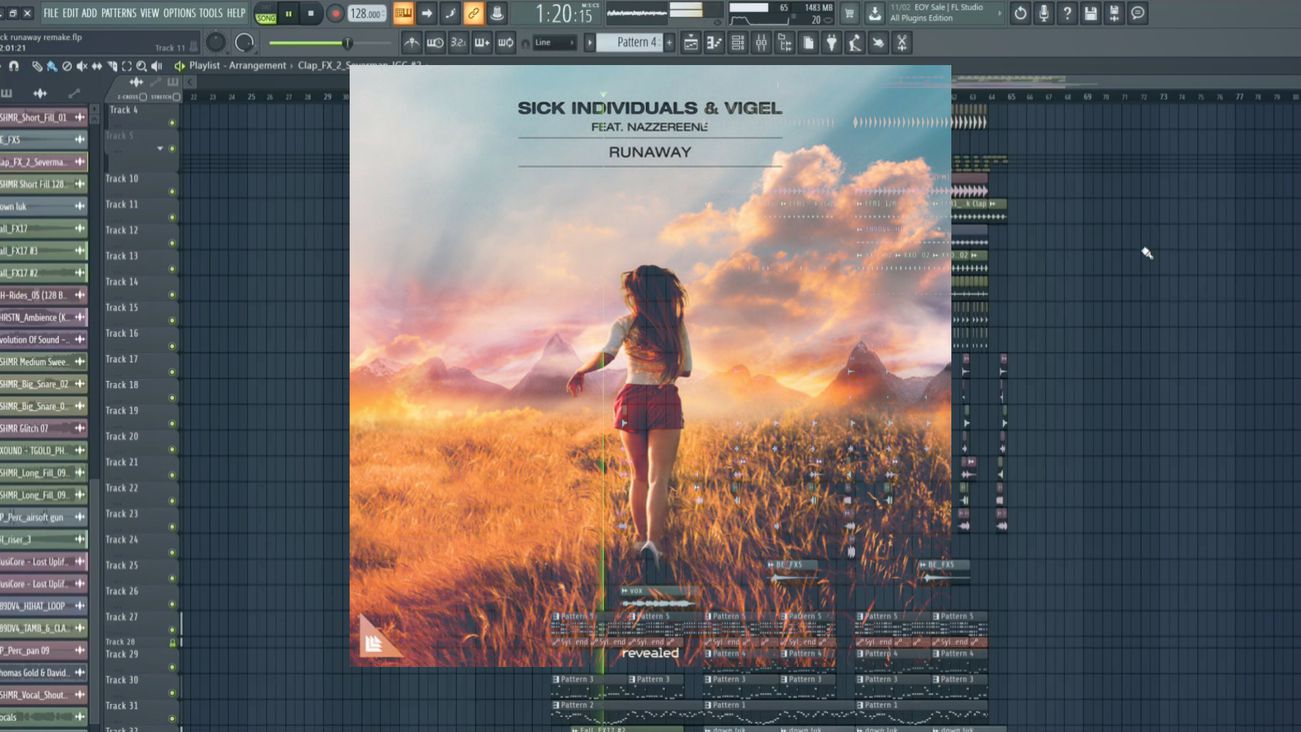Open the Channel rack view icon
Viewport: 1301px width, 732px height.
tap(738, 43)
